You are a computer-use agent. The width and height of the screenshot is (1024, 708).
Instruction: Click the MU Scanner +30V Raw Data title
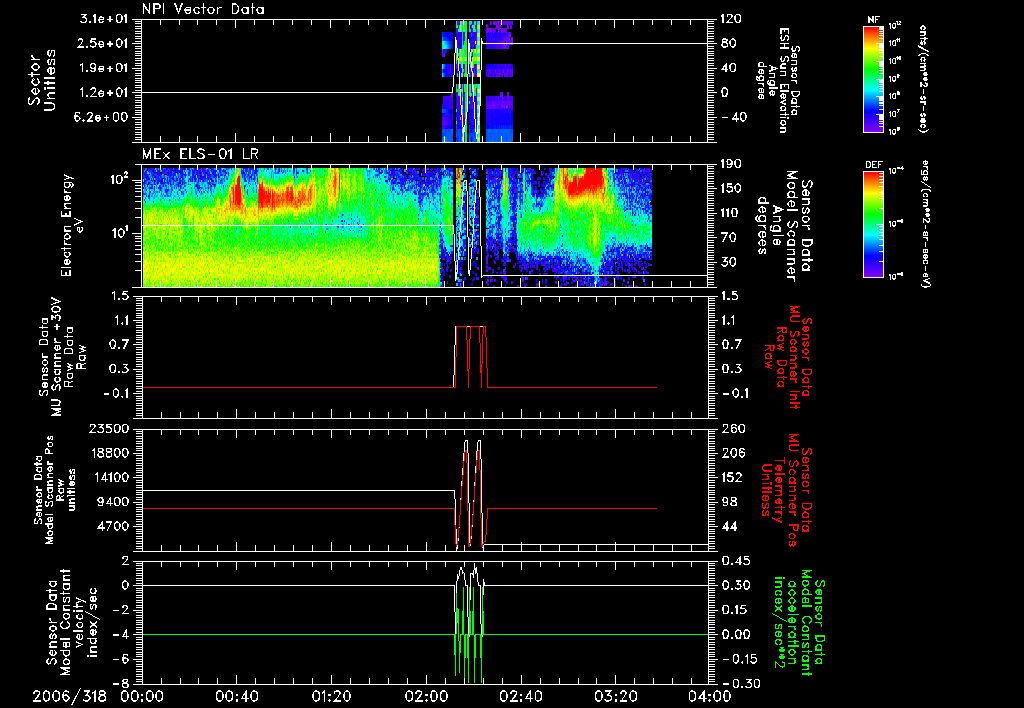coord(63,357)
